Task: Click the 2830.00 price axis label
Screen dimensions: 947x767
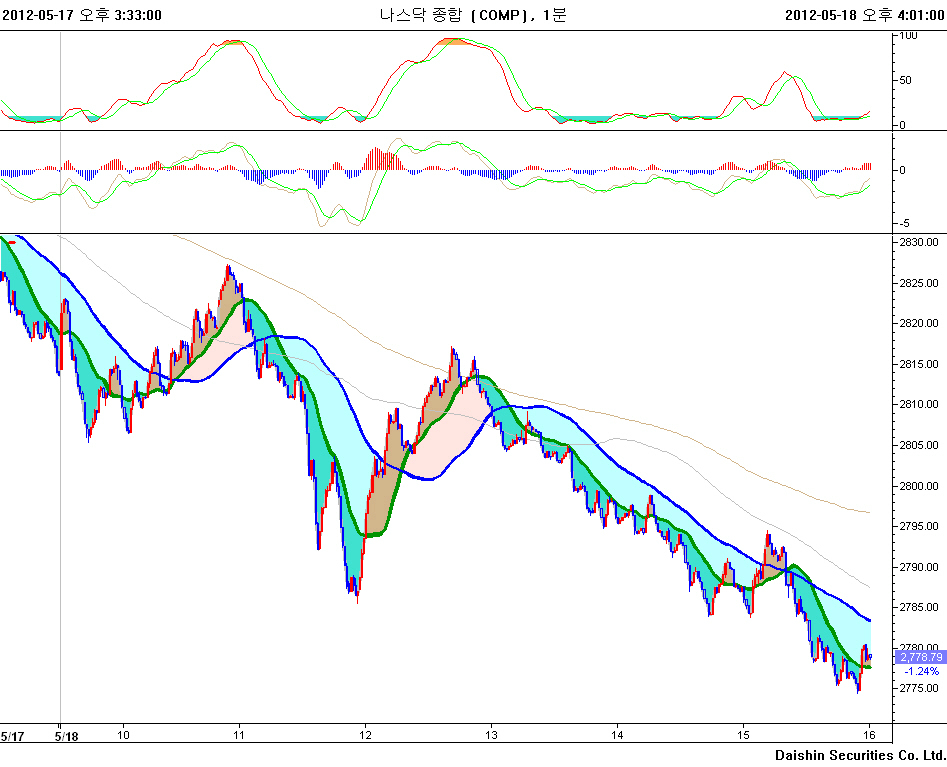Action: tap(919, 242)
